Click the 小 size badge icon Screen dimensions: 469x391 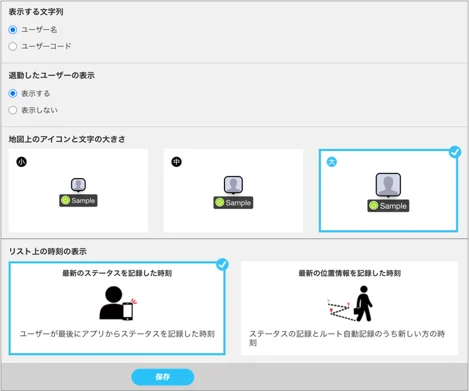22,162
